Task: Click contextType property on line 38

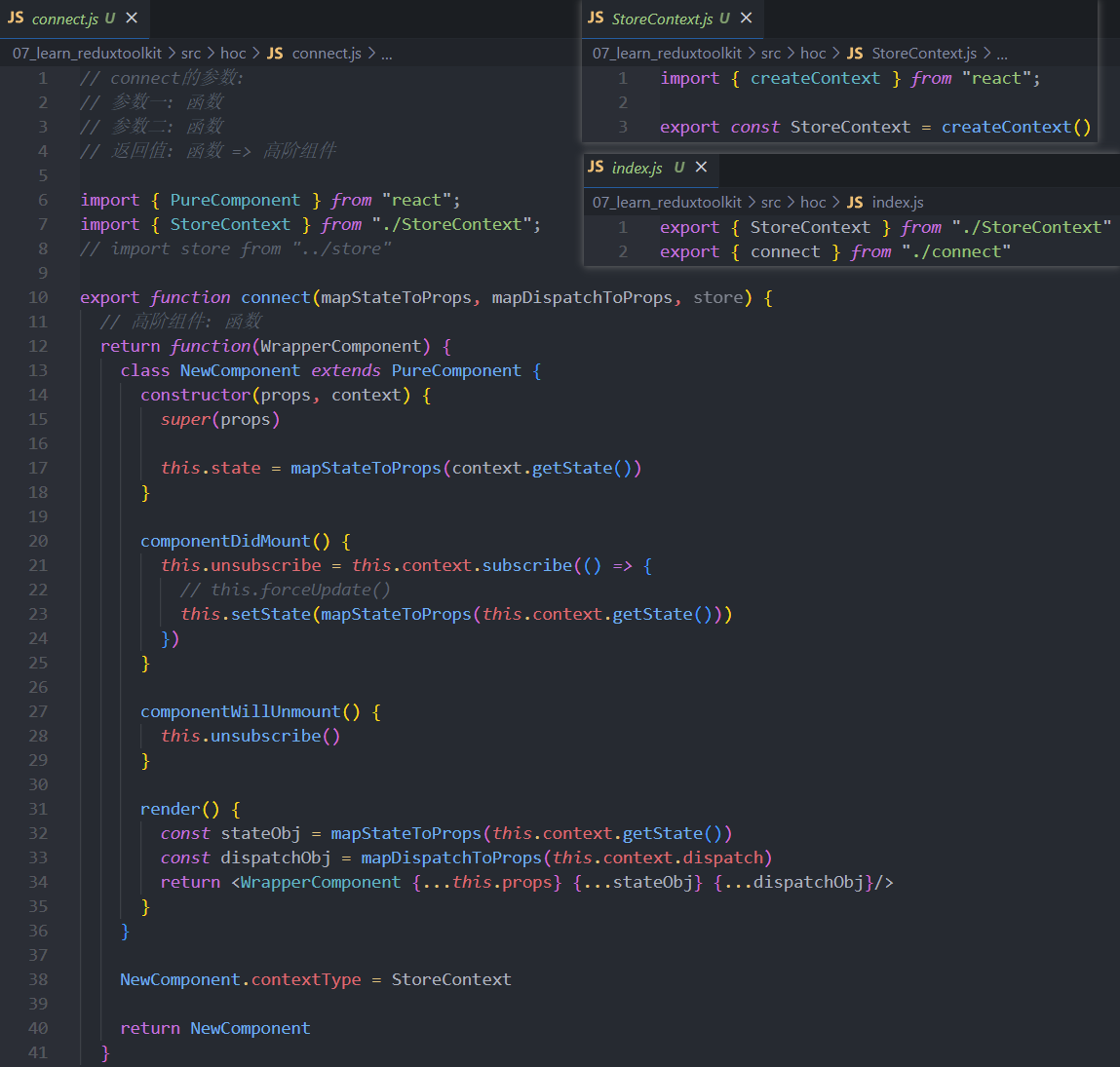Action: click(306, 980)
